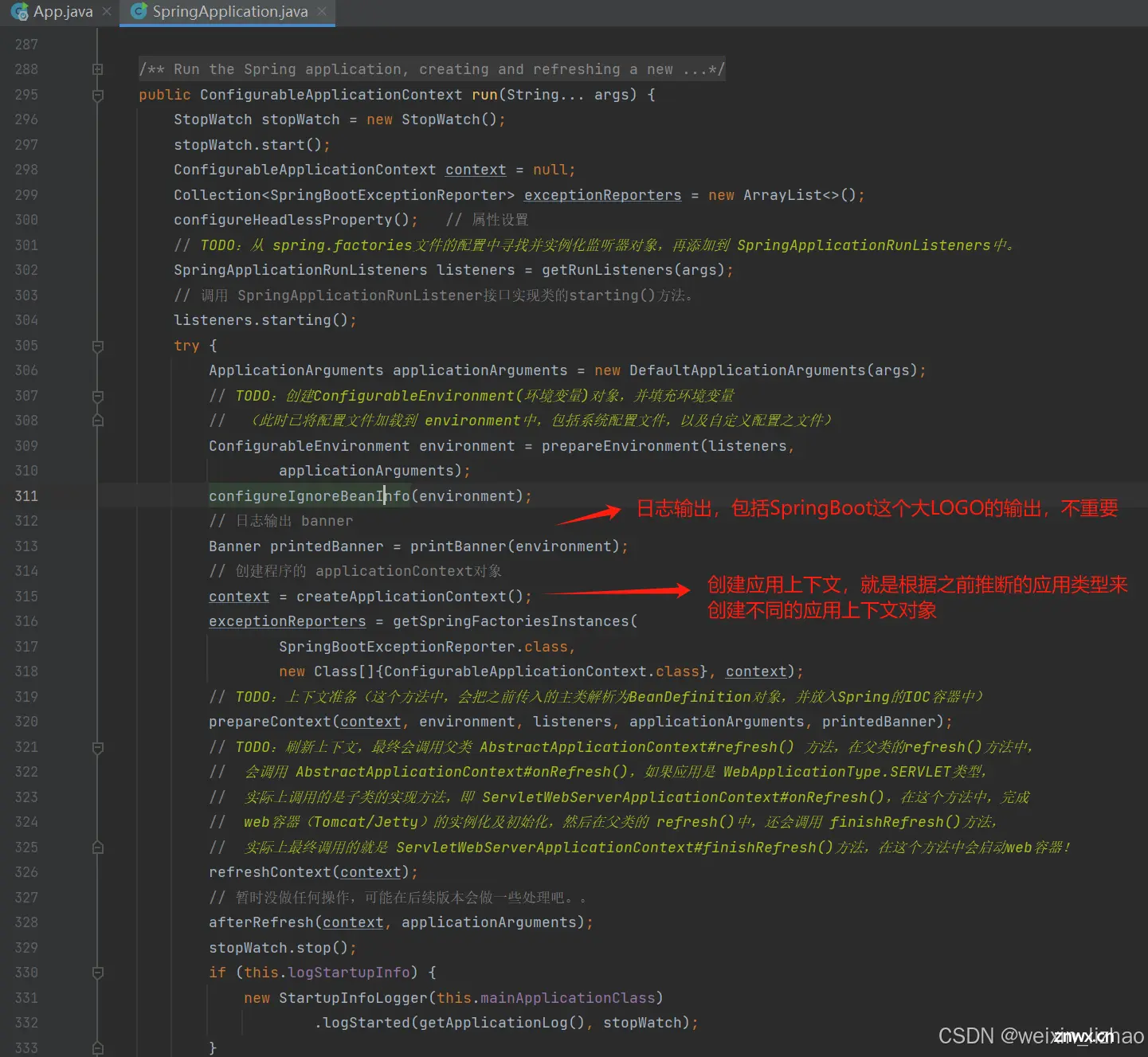Click 'afterRefresh' call on line 328
This screenshot has width=1148, height=1057.
pyautogui.click(x=261, y=922)
